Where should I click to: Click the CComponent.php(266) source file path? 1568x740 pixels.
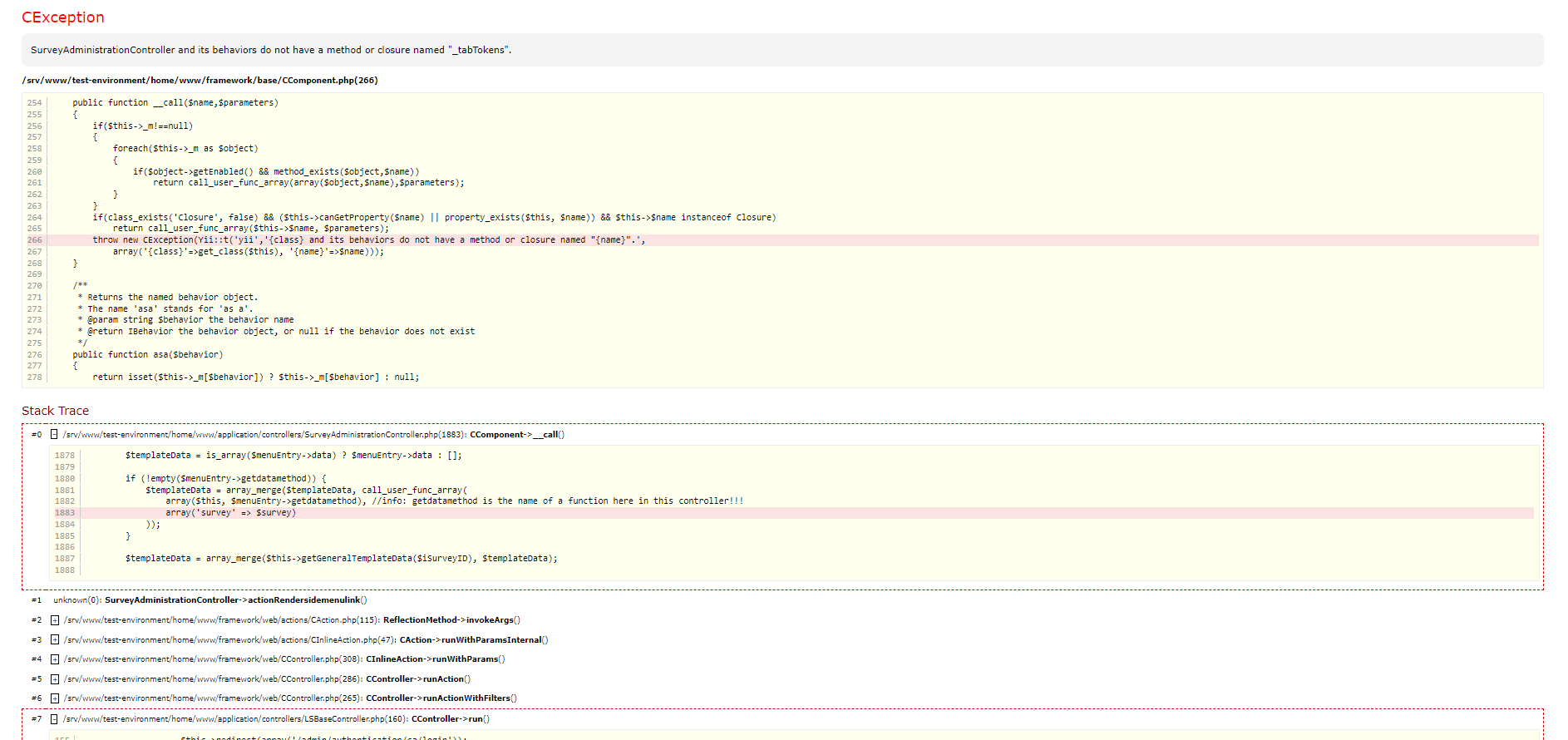(200, 81)
